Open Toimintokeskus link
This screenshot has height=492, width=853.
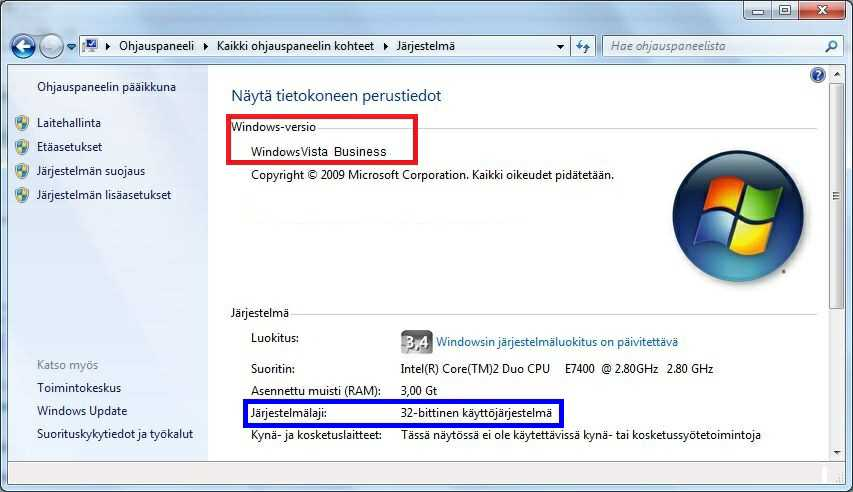coord(79,388)
